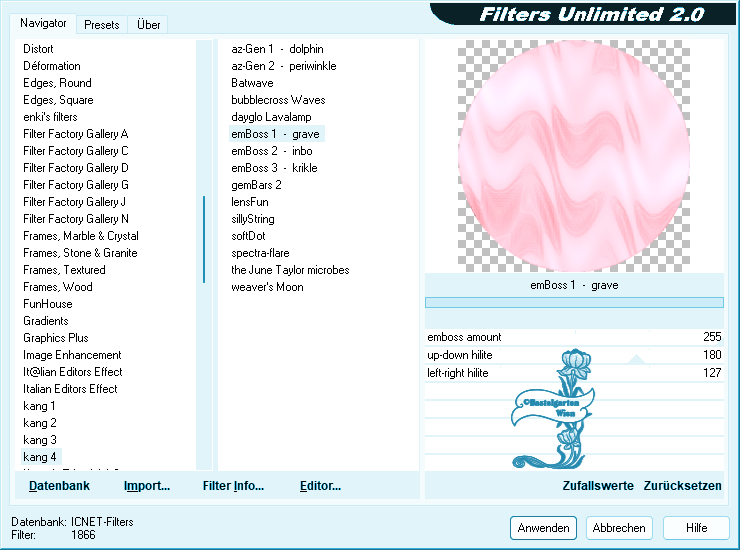Click the category list scrollbar thumb
Screen dimensions: 740x550
click(204, 239)
